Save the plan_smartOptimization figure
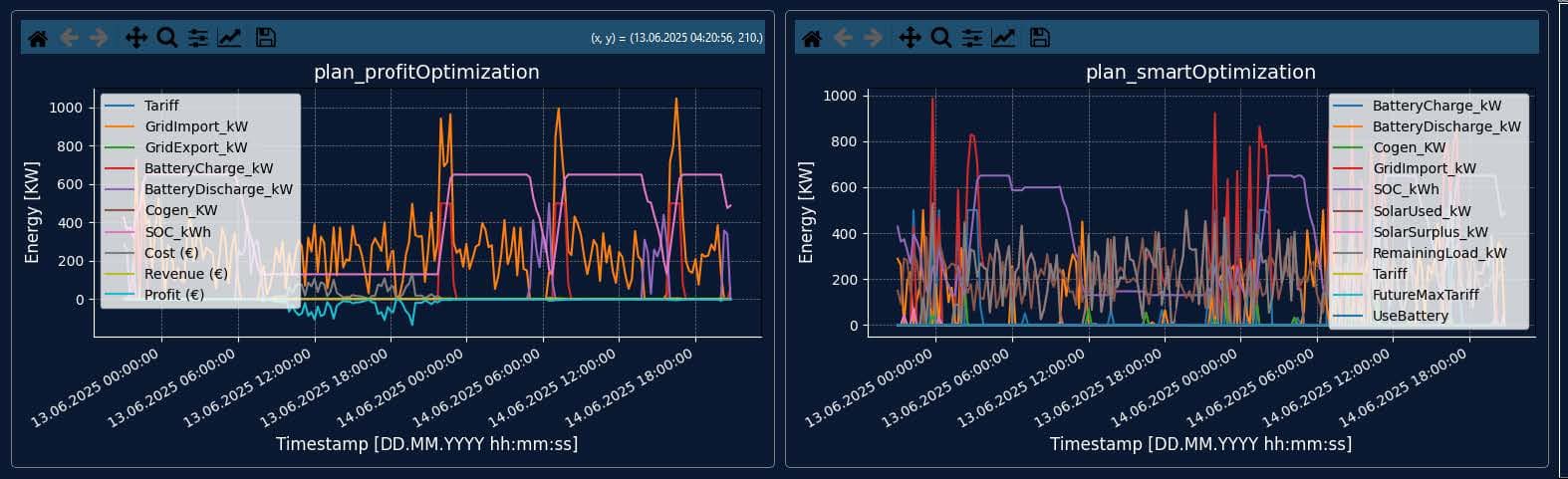The width and height of the screenshot is (1568, 479). coord(1040,38)
